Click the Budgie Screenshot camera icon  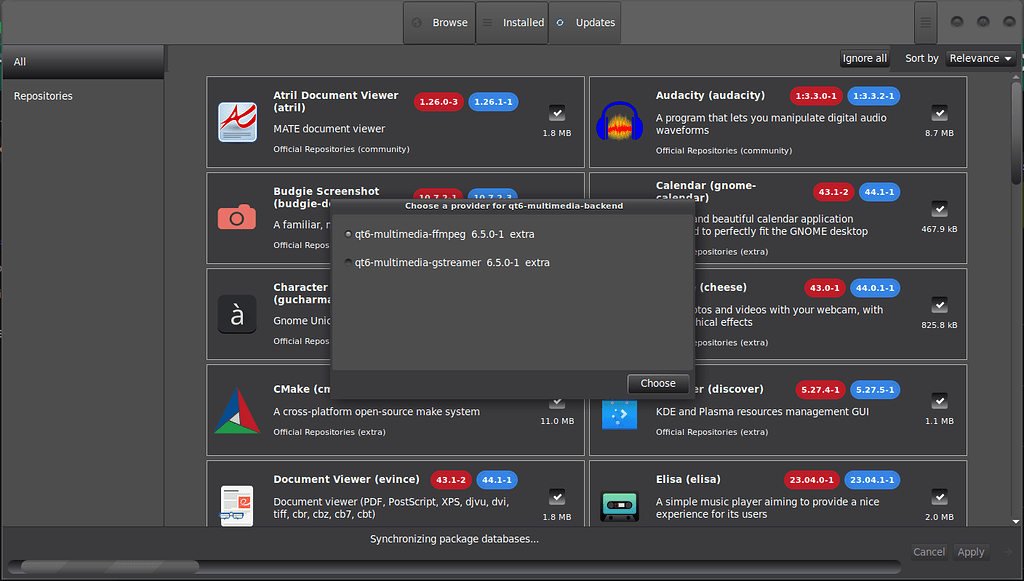[x=237, y=217]
